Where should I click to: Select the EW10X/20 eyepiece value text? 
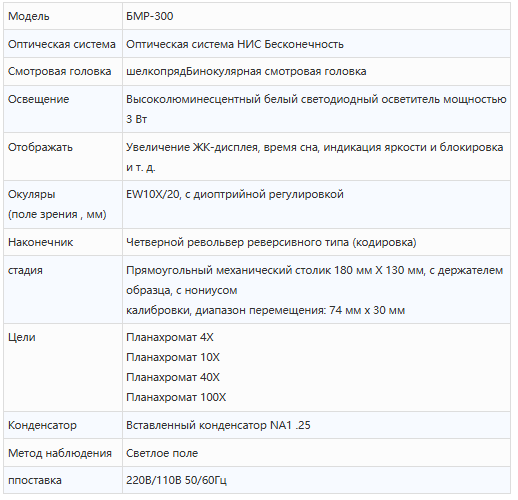(x=235, y=194)
